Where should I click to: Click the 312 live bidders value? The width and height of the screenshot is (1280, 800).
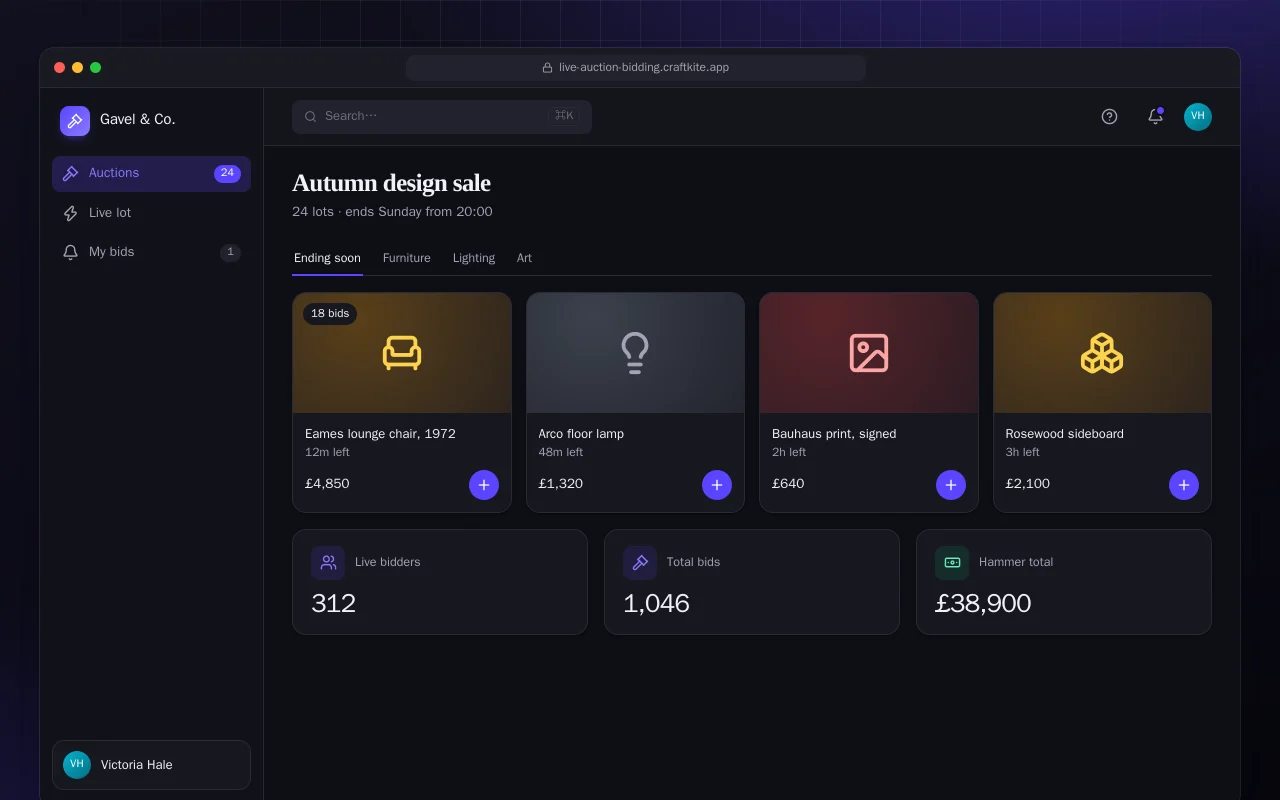[333, 603]
